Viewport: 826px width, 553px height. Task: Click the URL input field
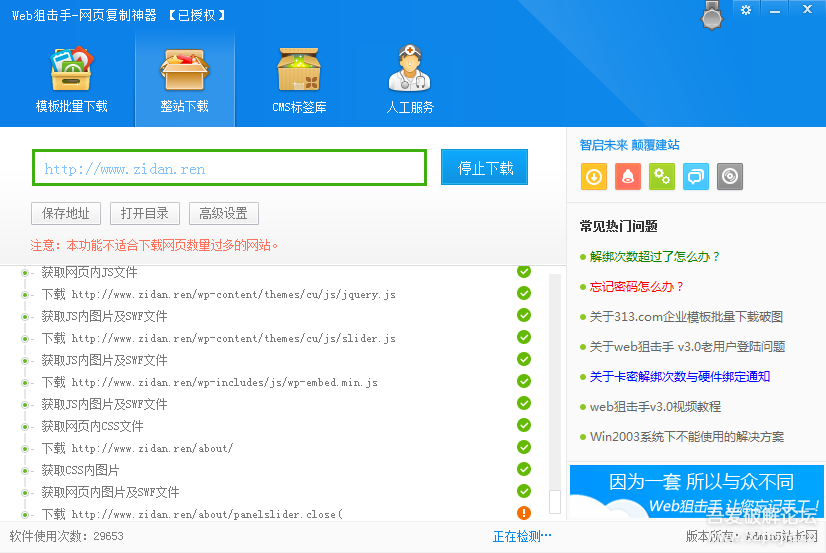229,168
